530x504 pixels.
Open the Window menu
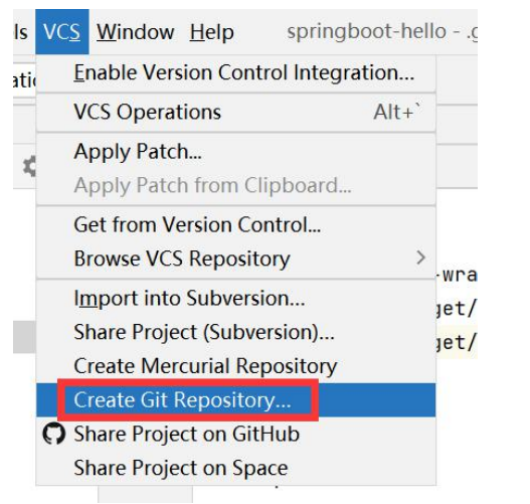tap(135, 32)
